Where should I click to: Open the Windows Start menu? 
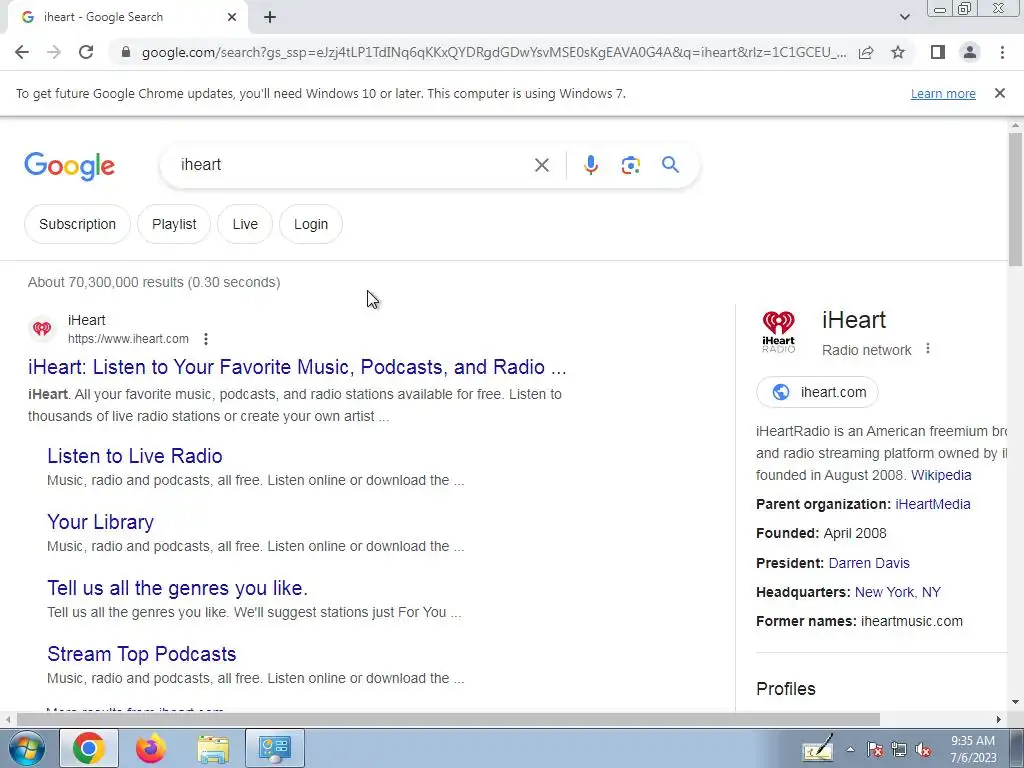[x=25, y=748]
